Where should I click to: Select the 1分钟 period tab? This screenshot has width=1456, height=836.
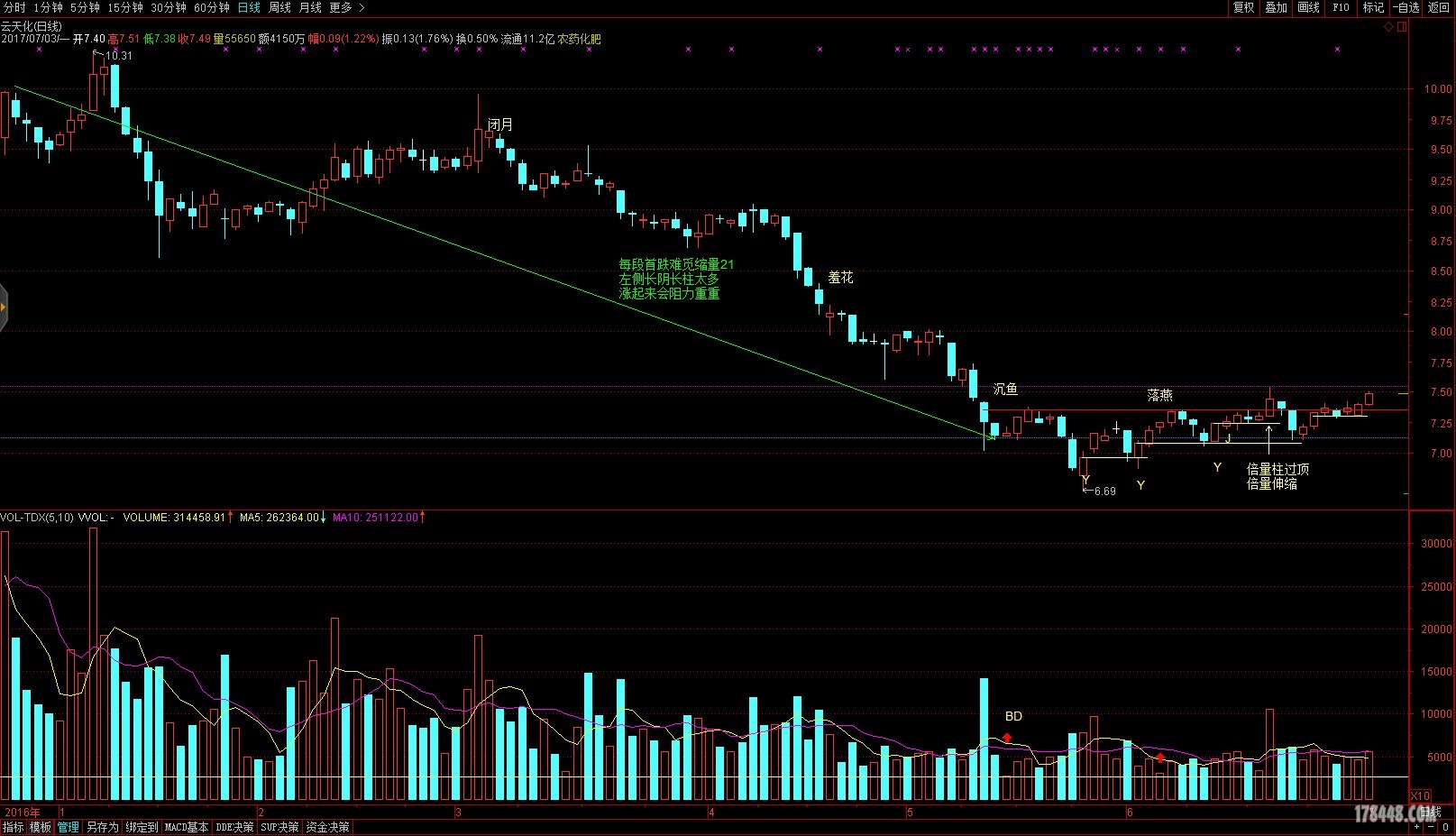click(48, 7)
